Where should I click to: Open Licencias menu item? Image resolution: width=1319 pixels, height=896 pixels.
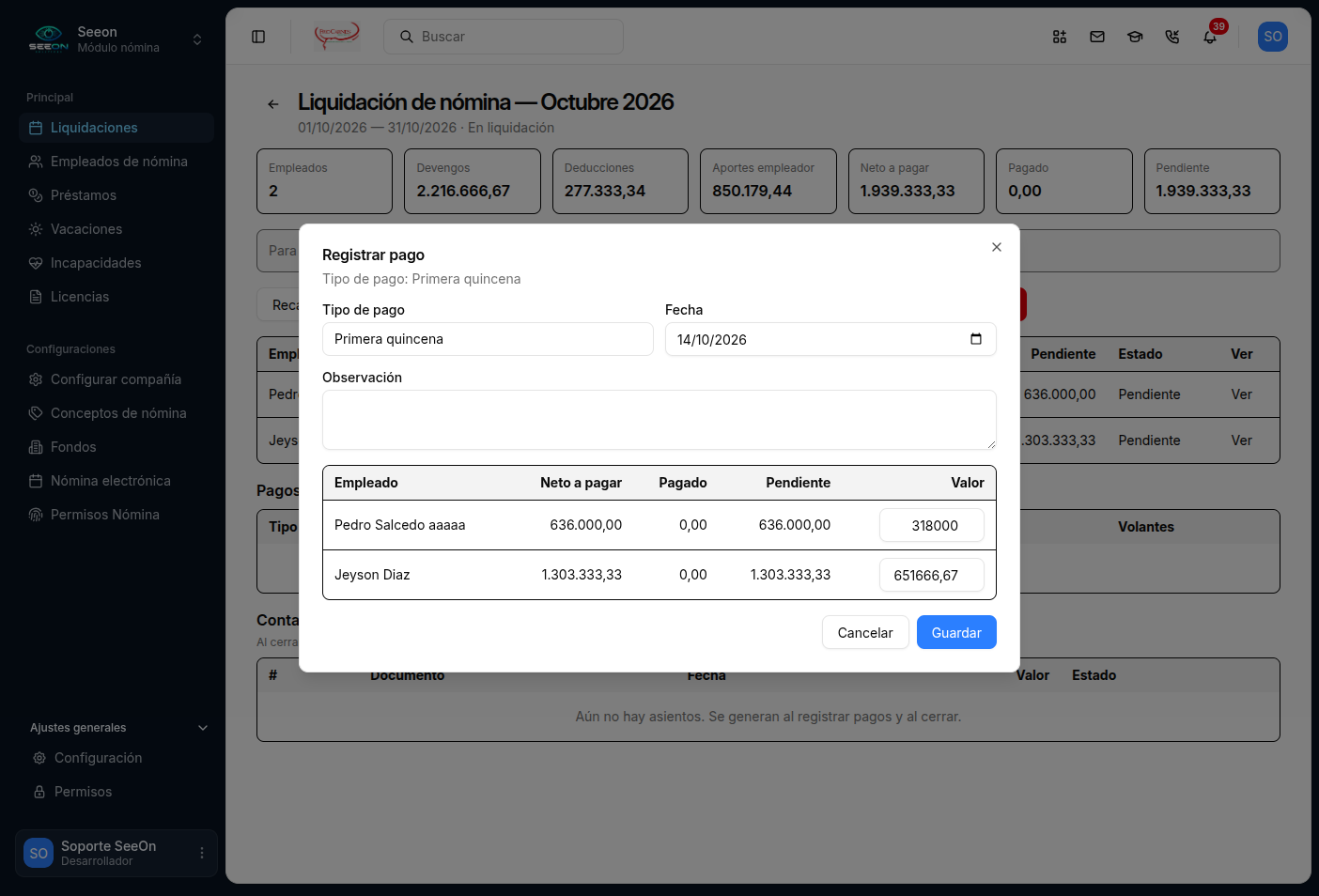click(116, 297)
